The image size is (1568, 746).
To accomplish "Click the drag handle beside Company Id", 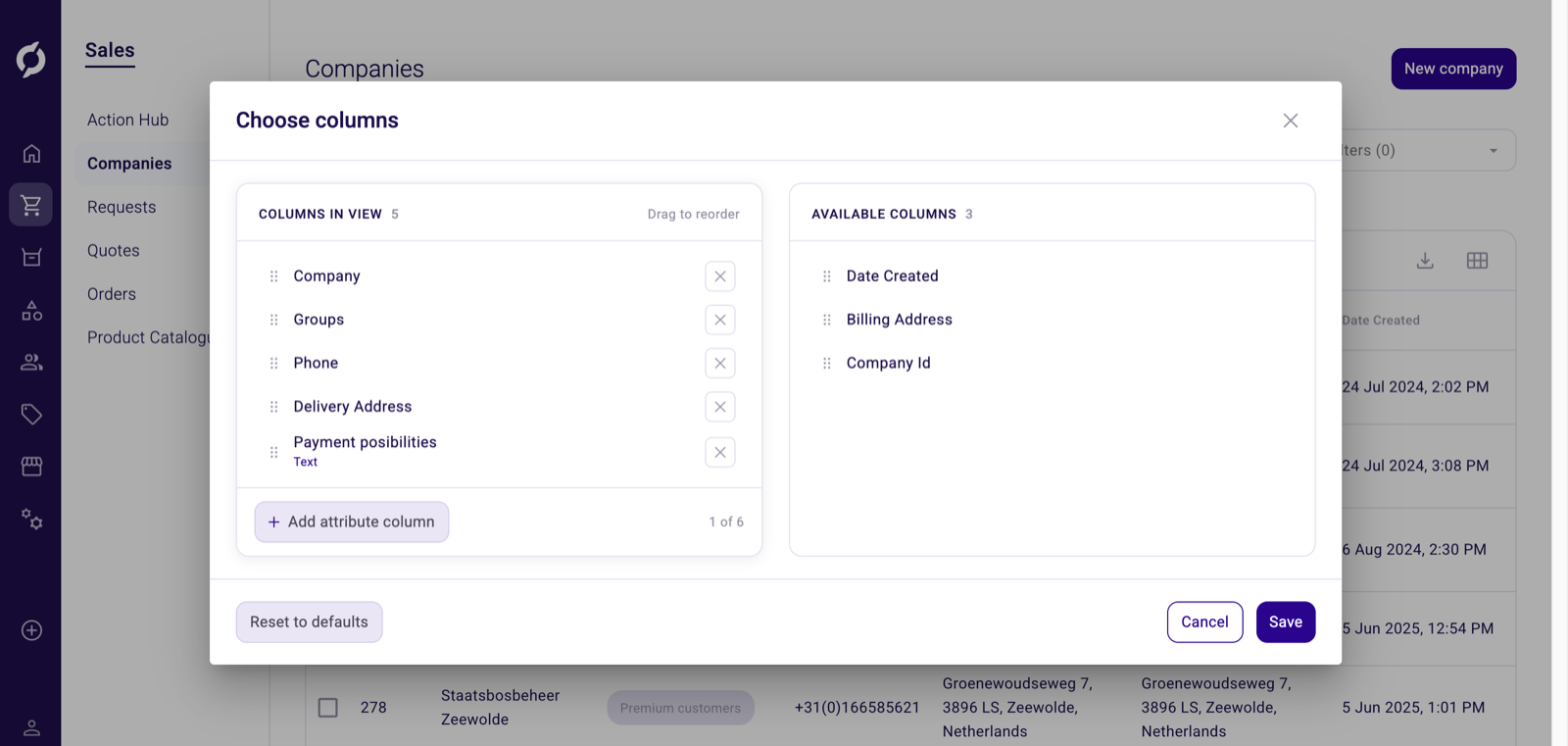I will (826, 364).
